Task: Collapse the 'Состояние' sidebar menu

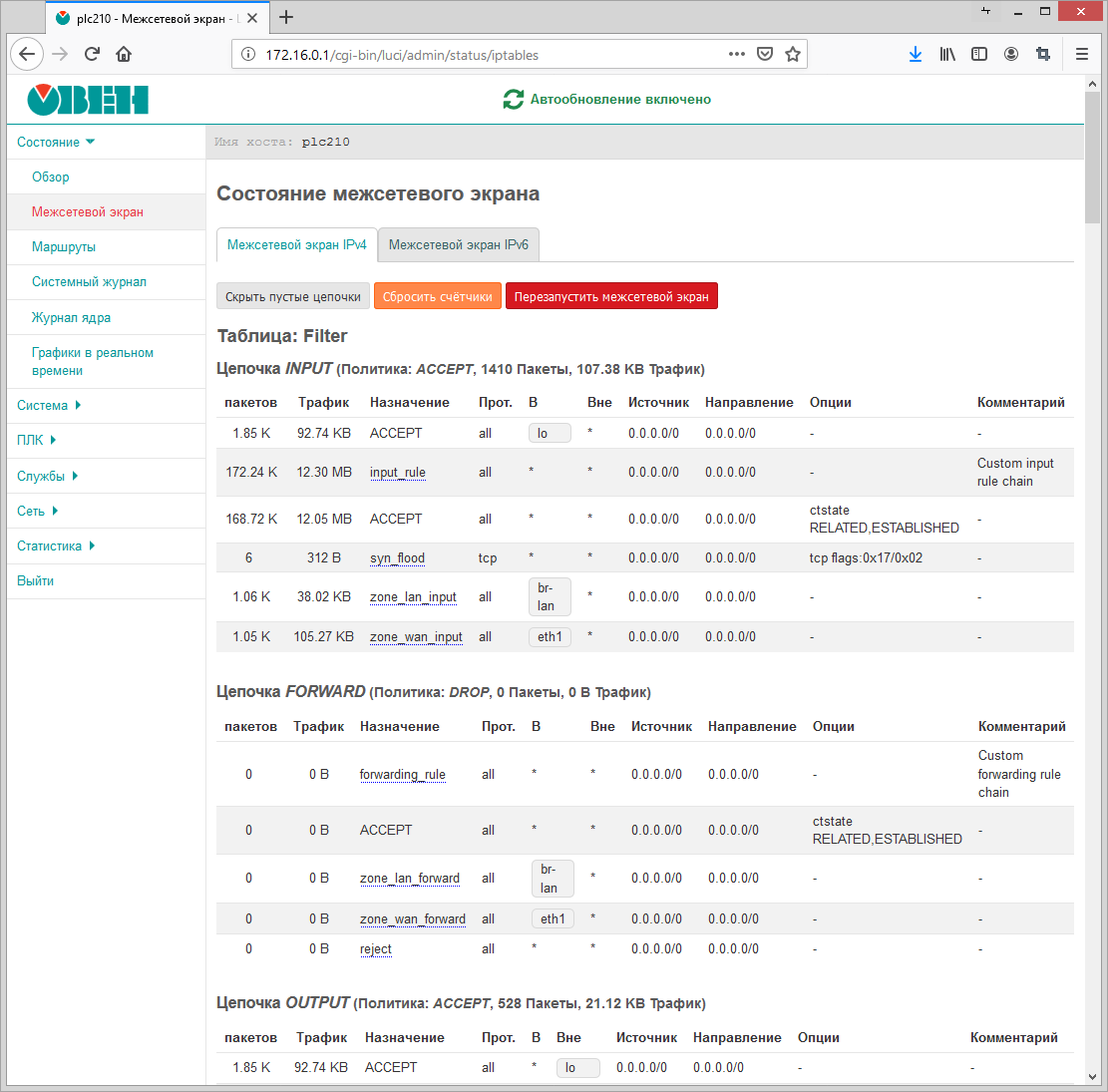Action: click(56, 142)
